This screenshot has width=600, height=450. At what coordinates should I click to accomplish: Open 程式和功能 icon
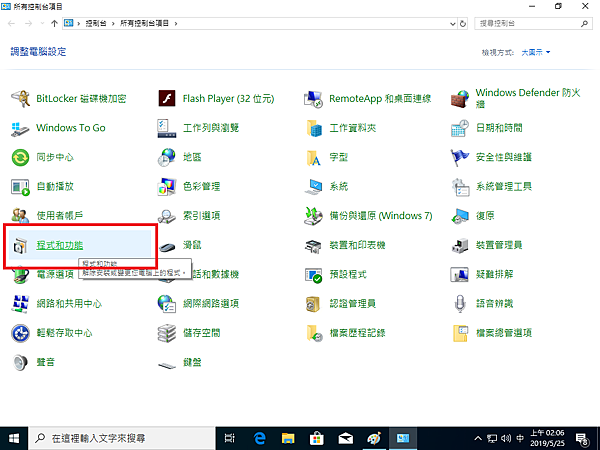20,245
